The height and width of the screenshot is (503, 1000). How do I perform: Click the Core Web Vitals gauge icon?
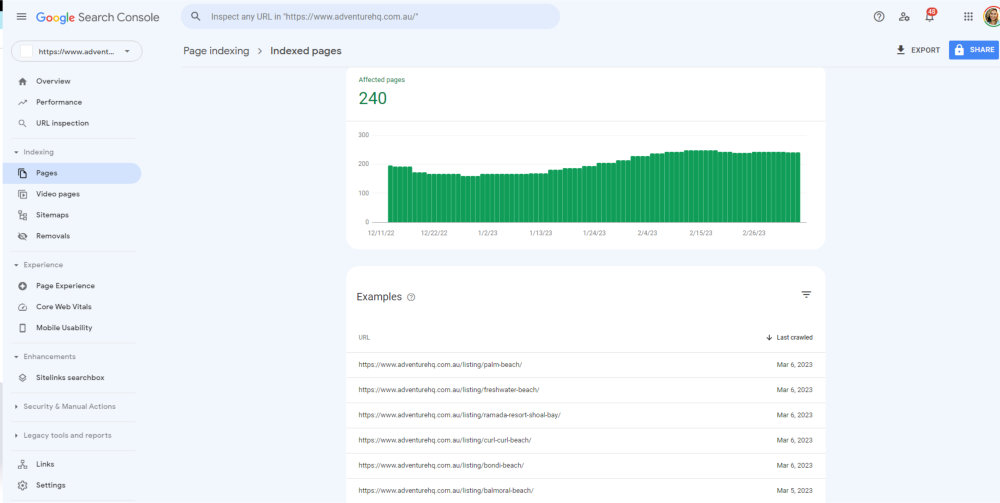pyautogui.click(x=23, y=307)
